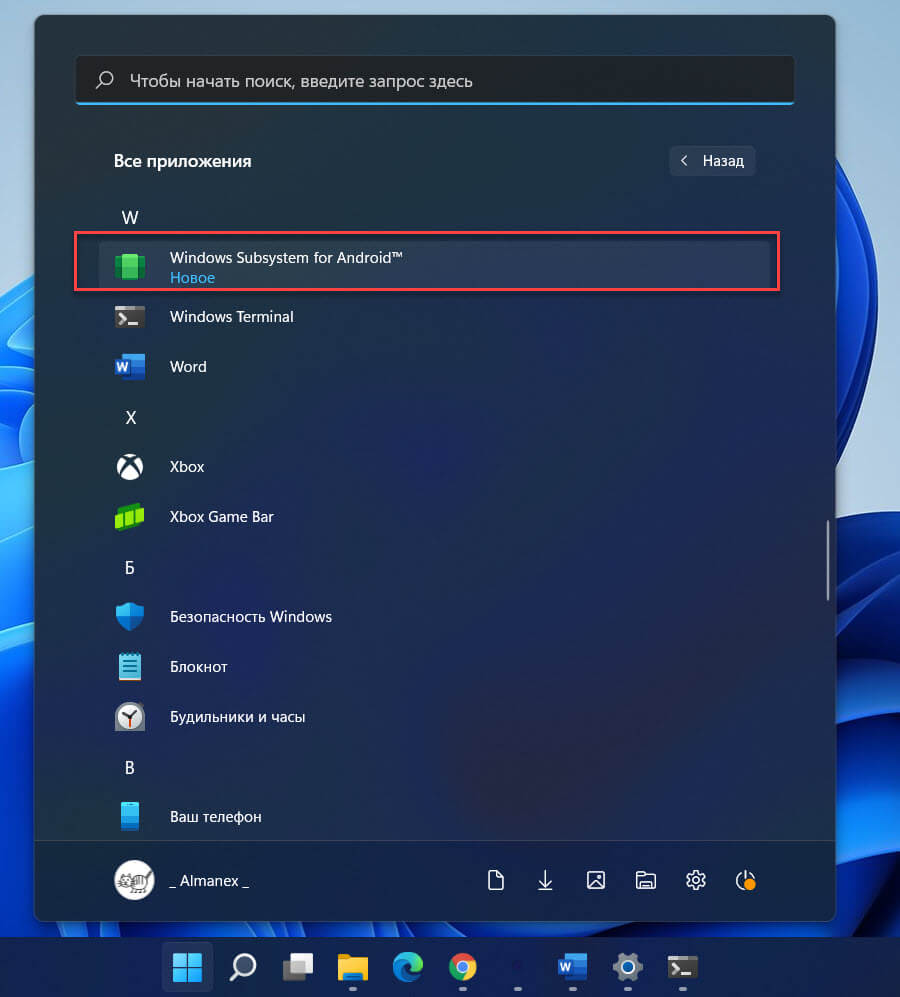Open File Explorer on the taskbar
This screenshot has height=997, width=900.
pyautogui.click(x=353, y=967)
